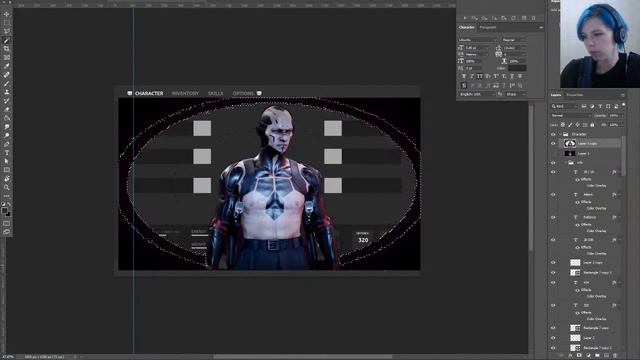Select the Rectangle shape tool
The height and width of the screenshot is (360, 640).
(x=7, y=170)
